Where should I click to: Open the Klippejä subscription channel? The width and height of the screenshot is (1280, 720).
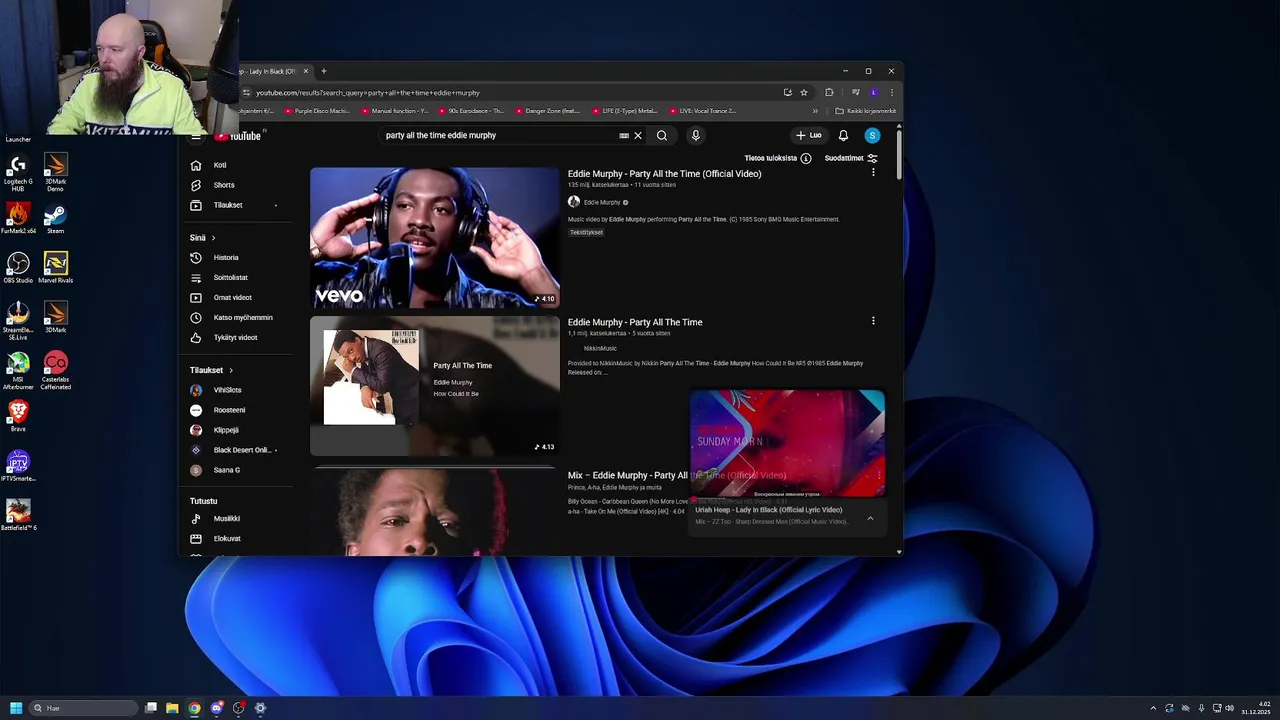(x=237, y=430)
